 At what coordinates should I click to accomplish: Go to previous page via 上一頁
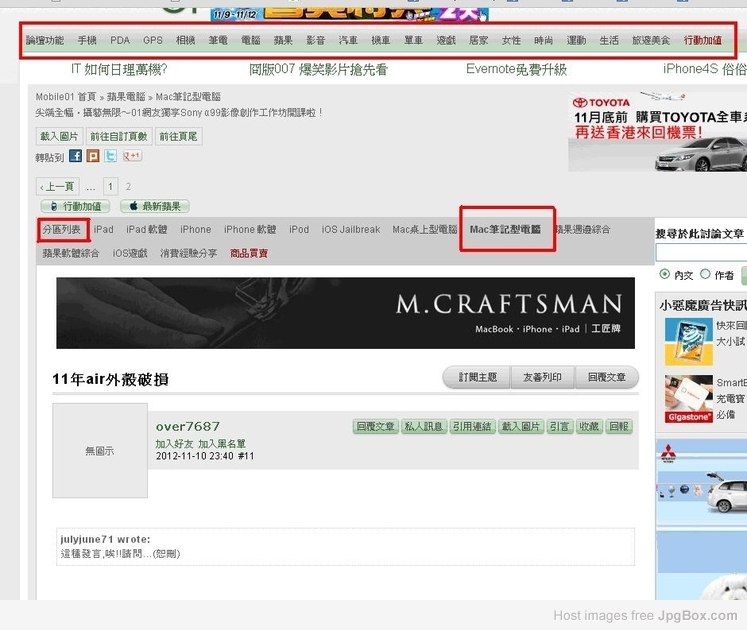click(57, 186)
